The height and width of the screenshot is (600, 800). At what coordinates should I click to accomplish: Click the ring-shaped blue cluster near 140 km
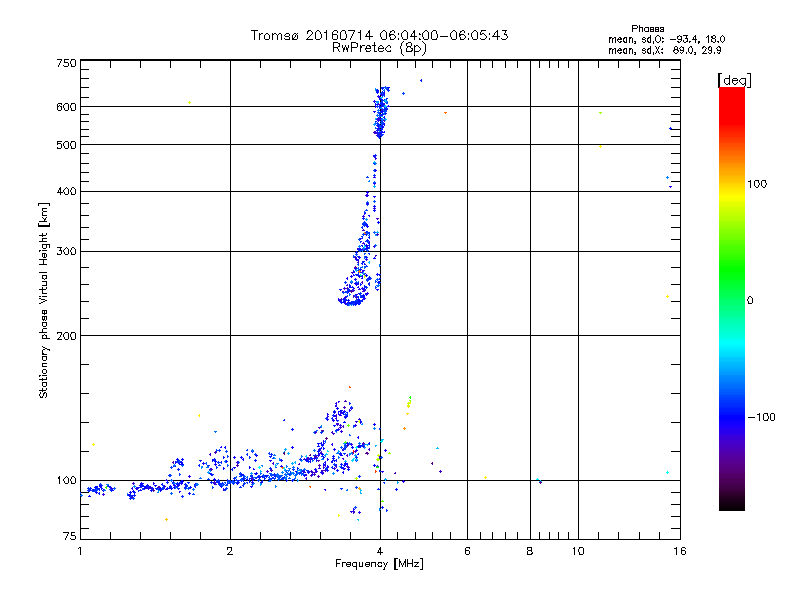click(x=342, y=412)
